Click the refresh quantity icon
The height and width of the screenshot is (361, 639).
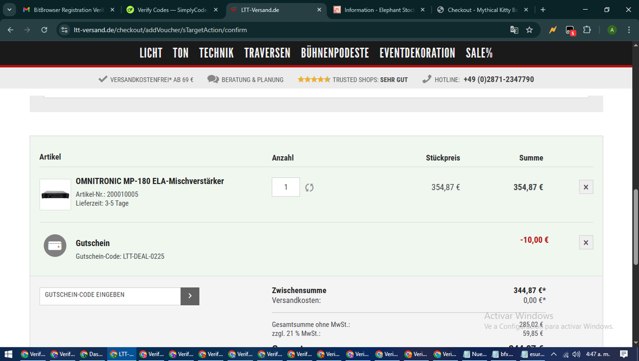(x=309, y=187)
